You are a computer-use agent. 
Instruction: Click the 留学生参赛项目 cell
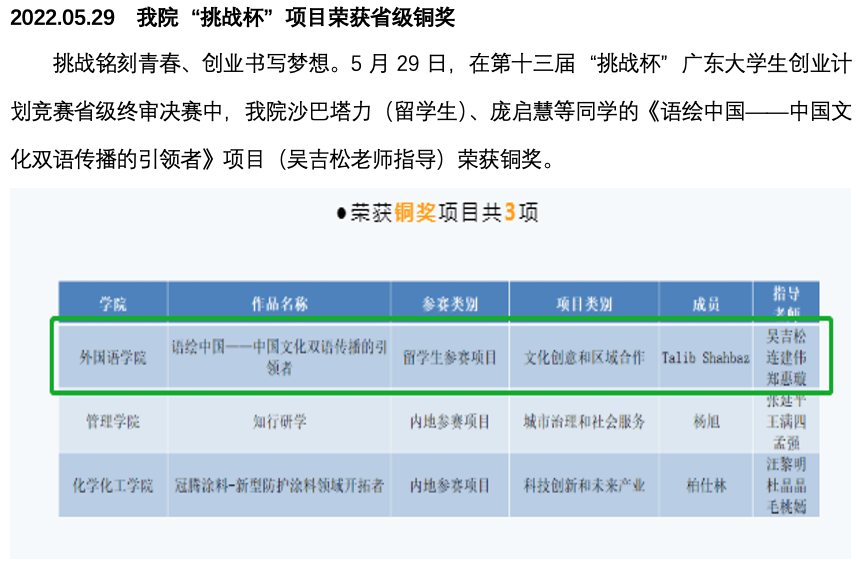[x=450, y=357]
